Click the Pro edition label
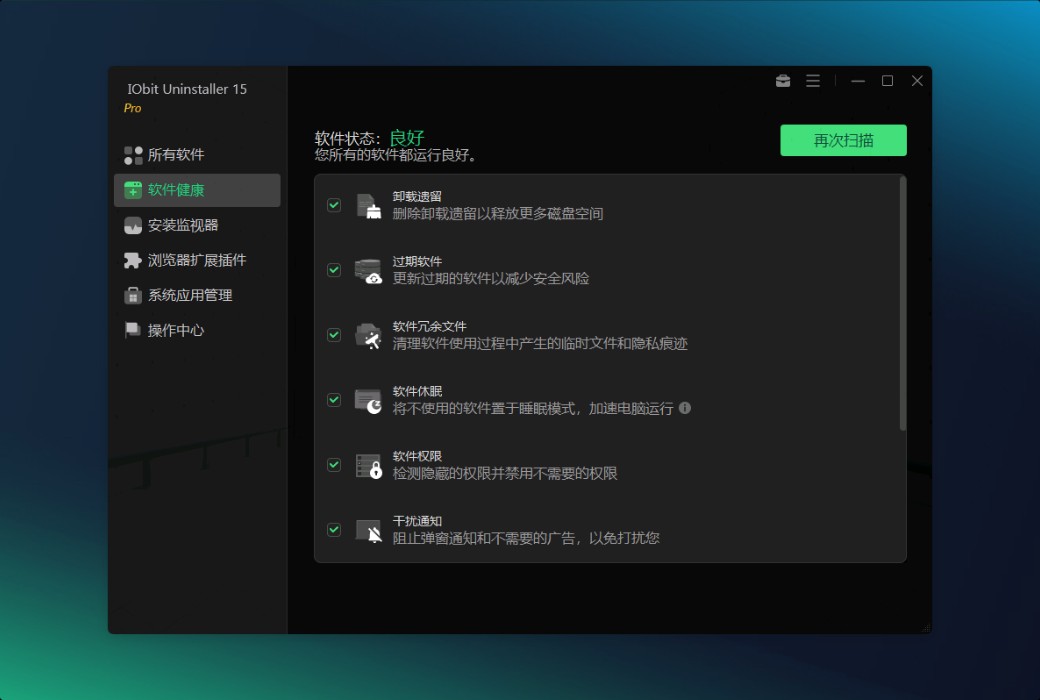The image size is (1040, 700). tap(132, 108)
